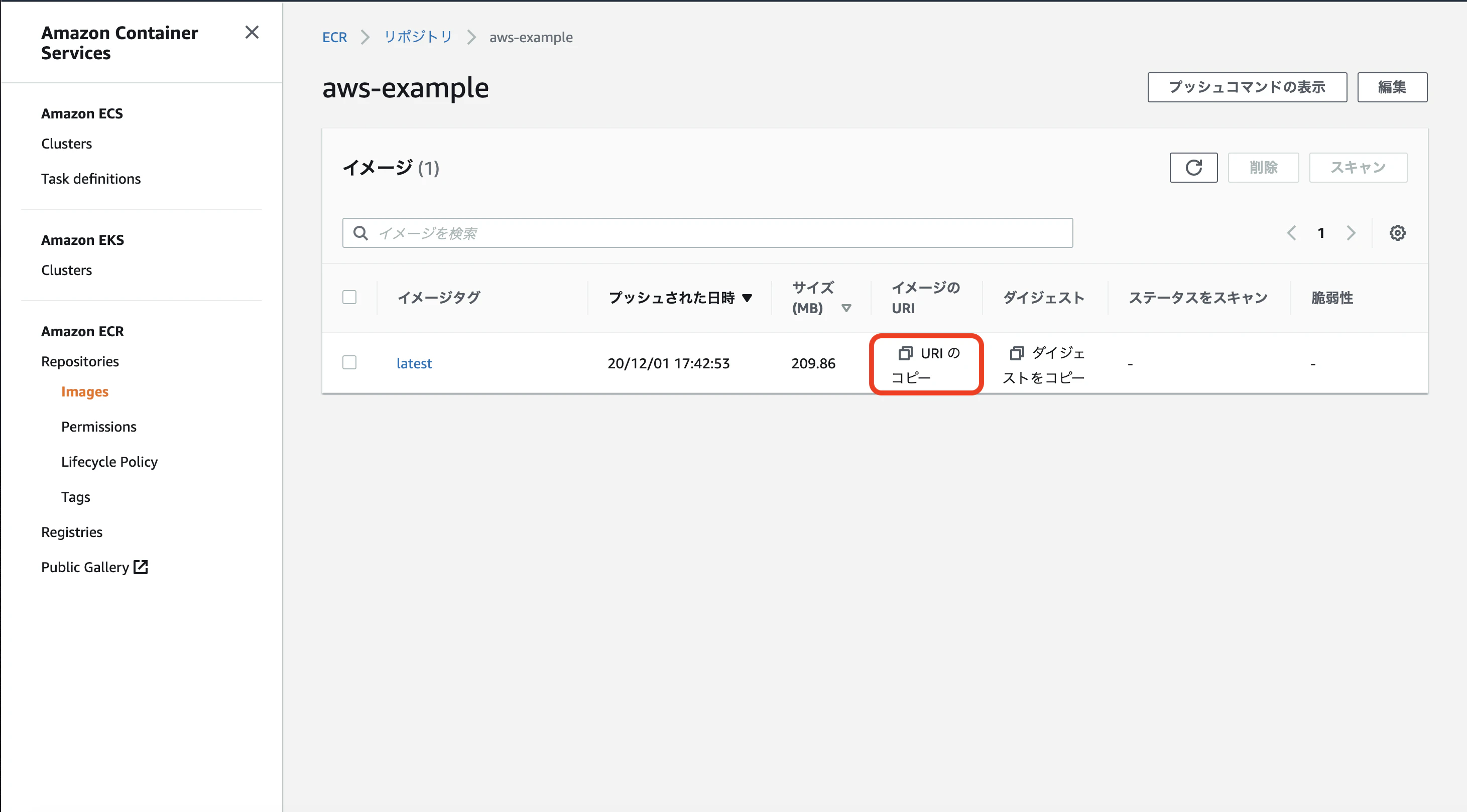Click the 20/12/01 17:42:53 timestamp
The height and width of the screenshot is (812, 1467).
[x=668, y=363]
